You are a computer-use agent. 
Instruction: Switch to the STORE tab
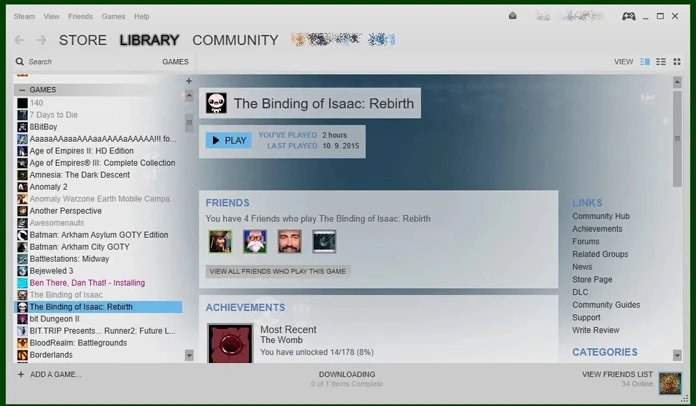pos(83,40)
